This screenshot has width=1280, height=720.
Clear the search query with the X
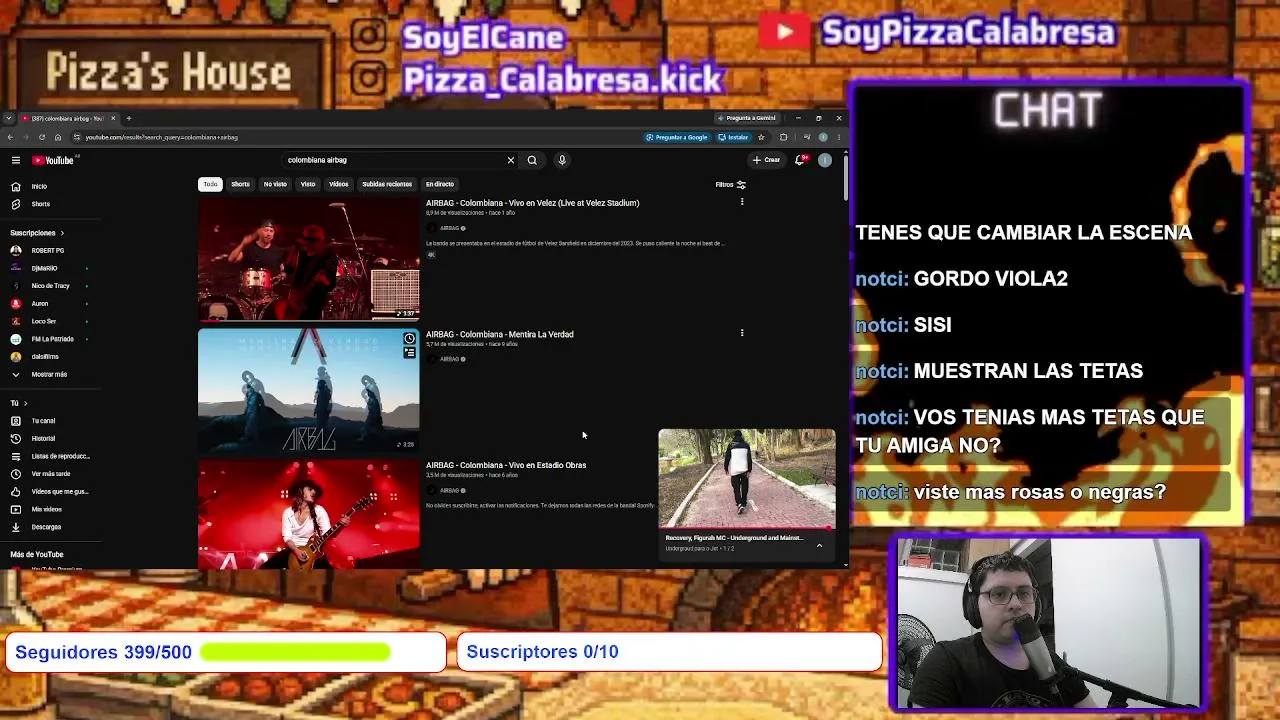click(511, 160)
